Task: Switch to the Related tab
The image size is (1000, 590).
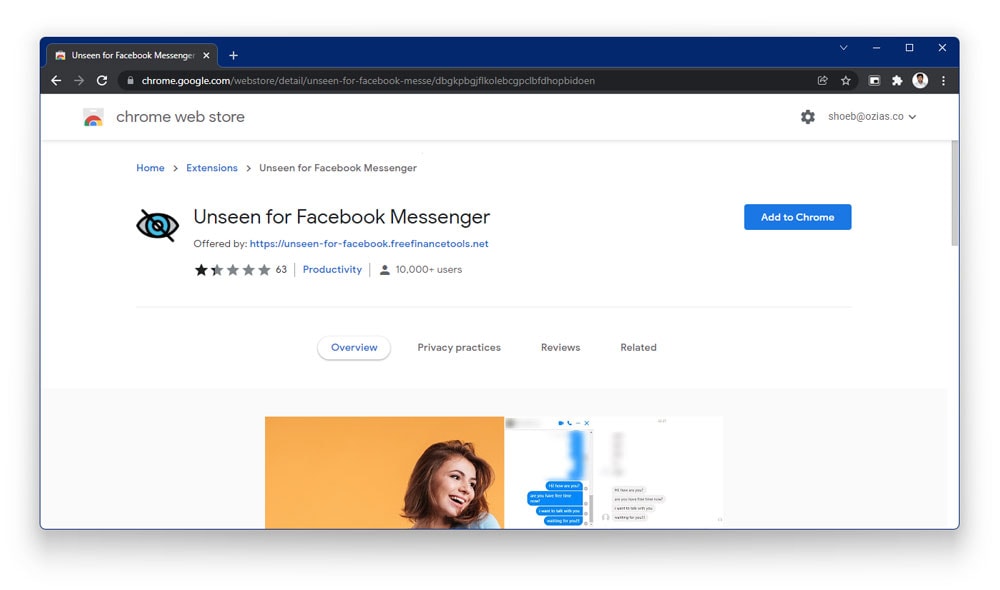Action: (638, 348)
